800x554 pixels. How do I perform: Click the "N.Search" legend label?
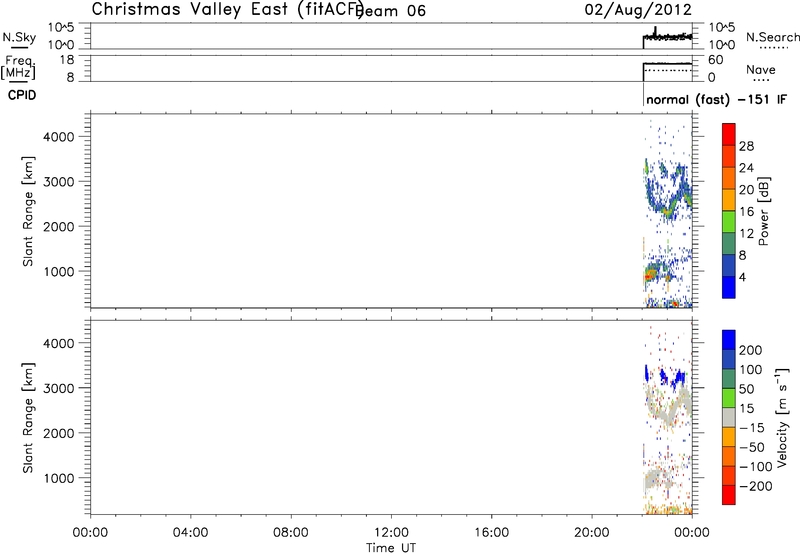(772, 37)
